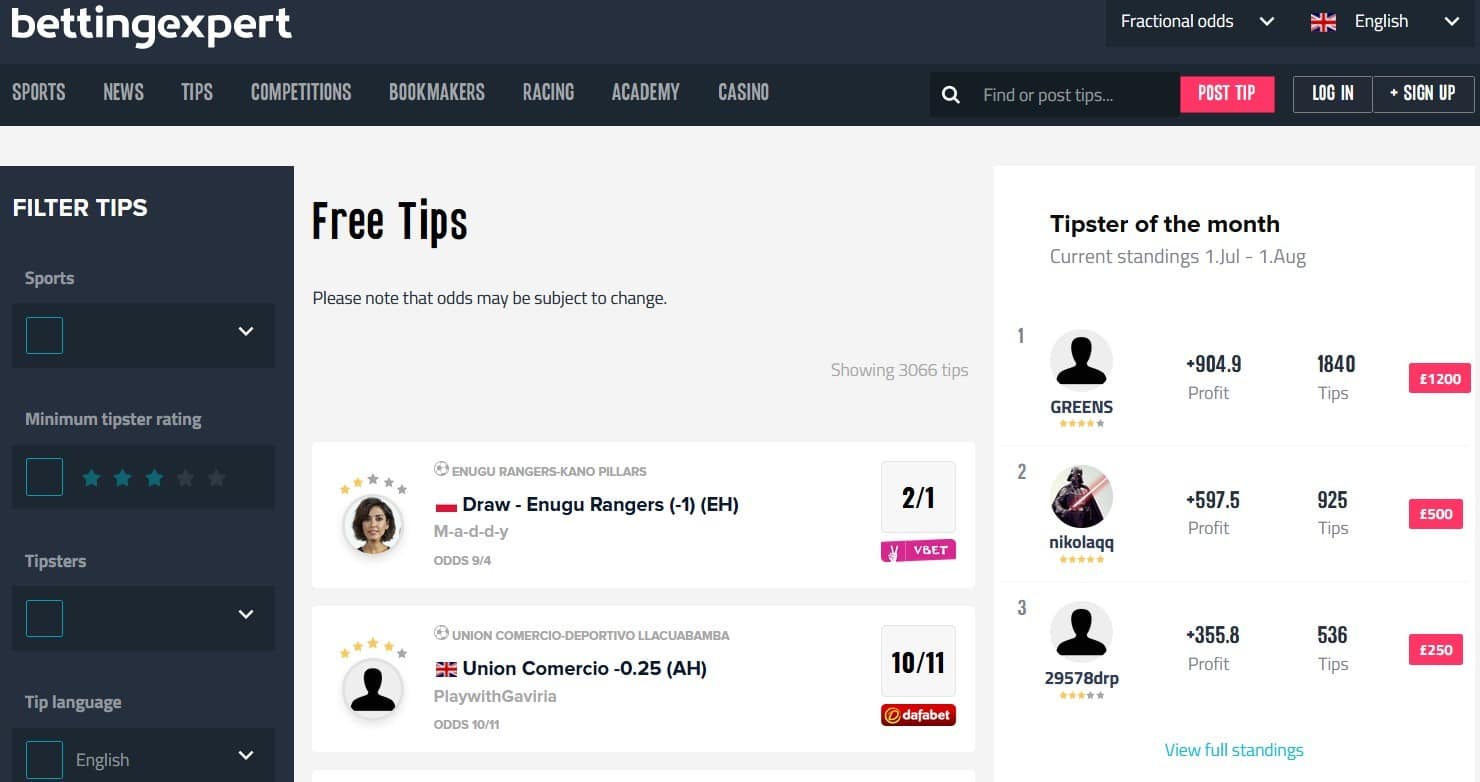The height and width of the screenshot is (782, 1480).
Task: Open the COMPETITIONS menu
Action: click(x=301, y=93)
